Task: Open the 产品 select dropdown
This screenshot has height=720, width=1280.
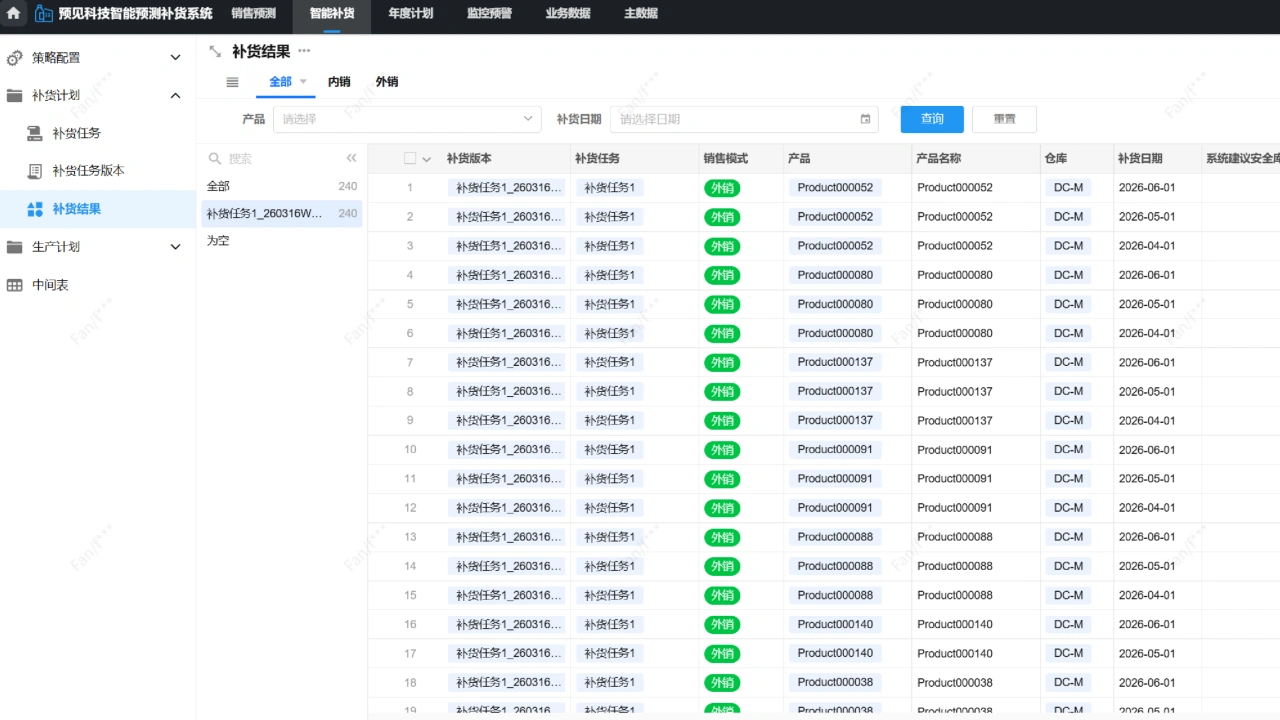Action: point(407,119)
